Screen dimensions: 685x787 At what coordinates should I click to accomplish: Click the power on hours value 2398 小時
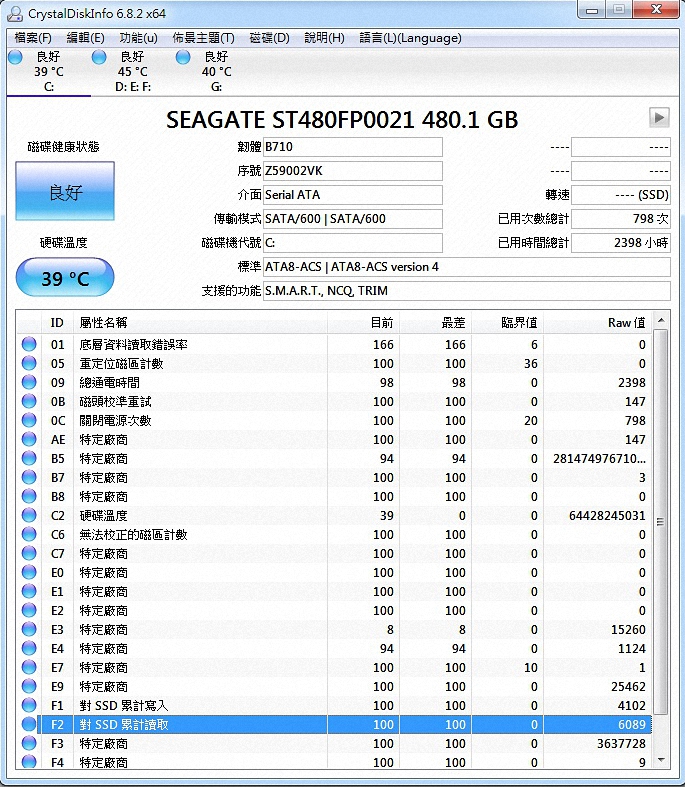[621, 243]
